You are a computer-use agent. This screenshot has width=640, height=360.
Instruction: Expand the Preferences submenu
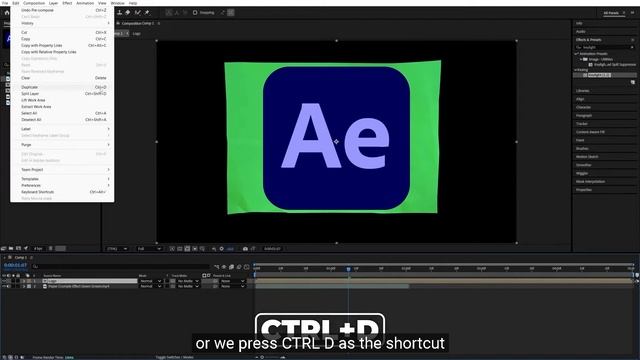point(62,185)
